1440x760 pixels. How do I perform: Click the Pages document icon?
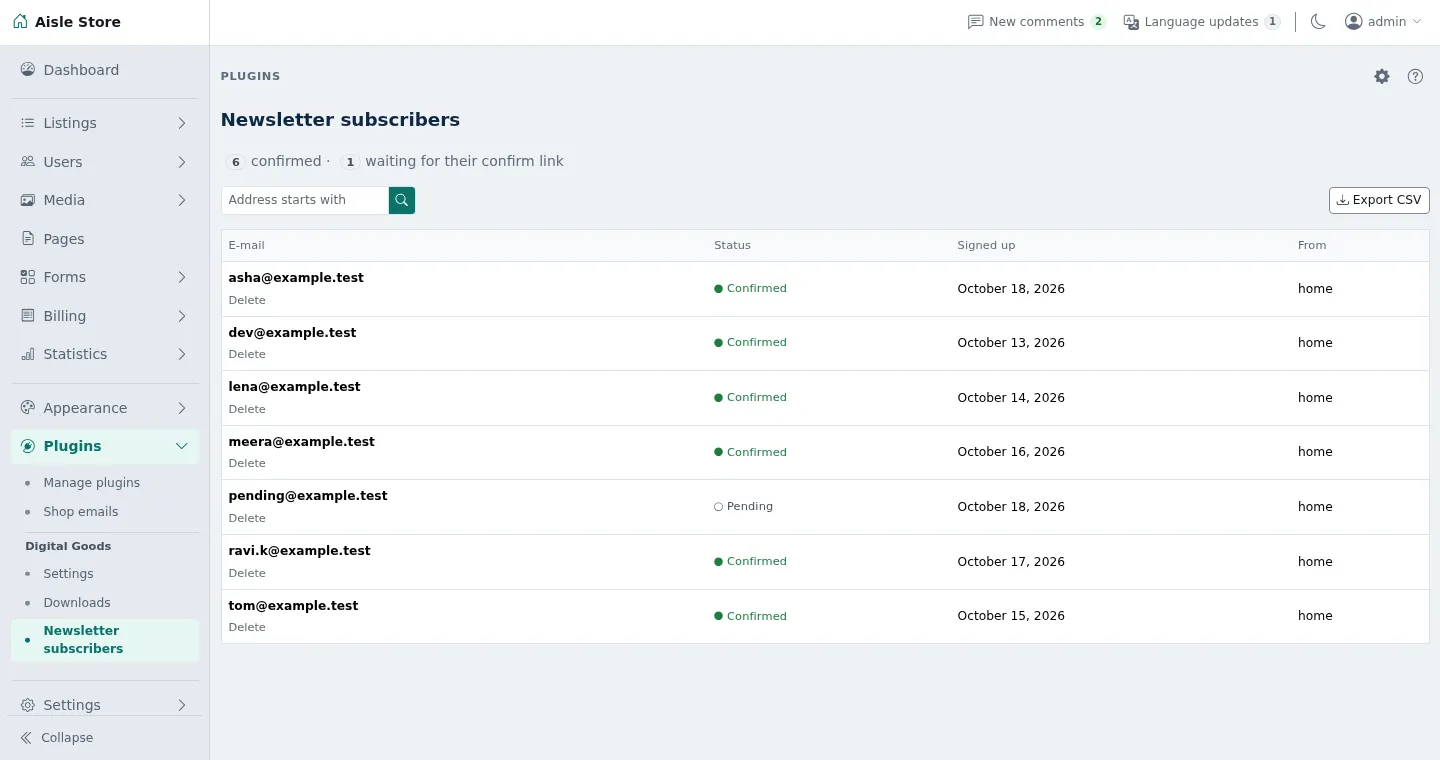click(x=28, y=239)
